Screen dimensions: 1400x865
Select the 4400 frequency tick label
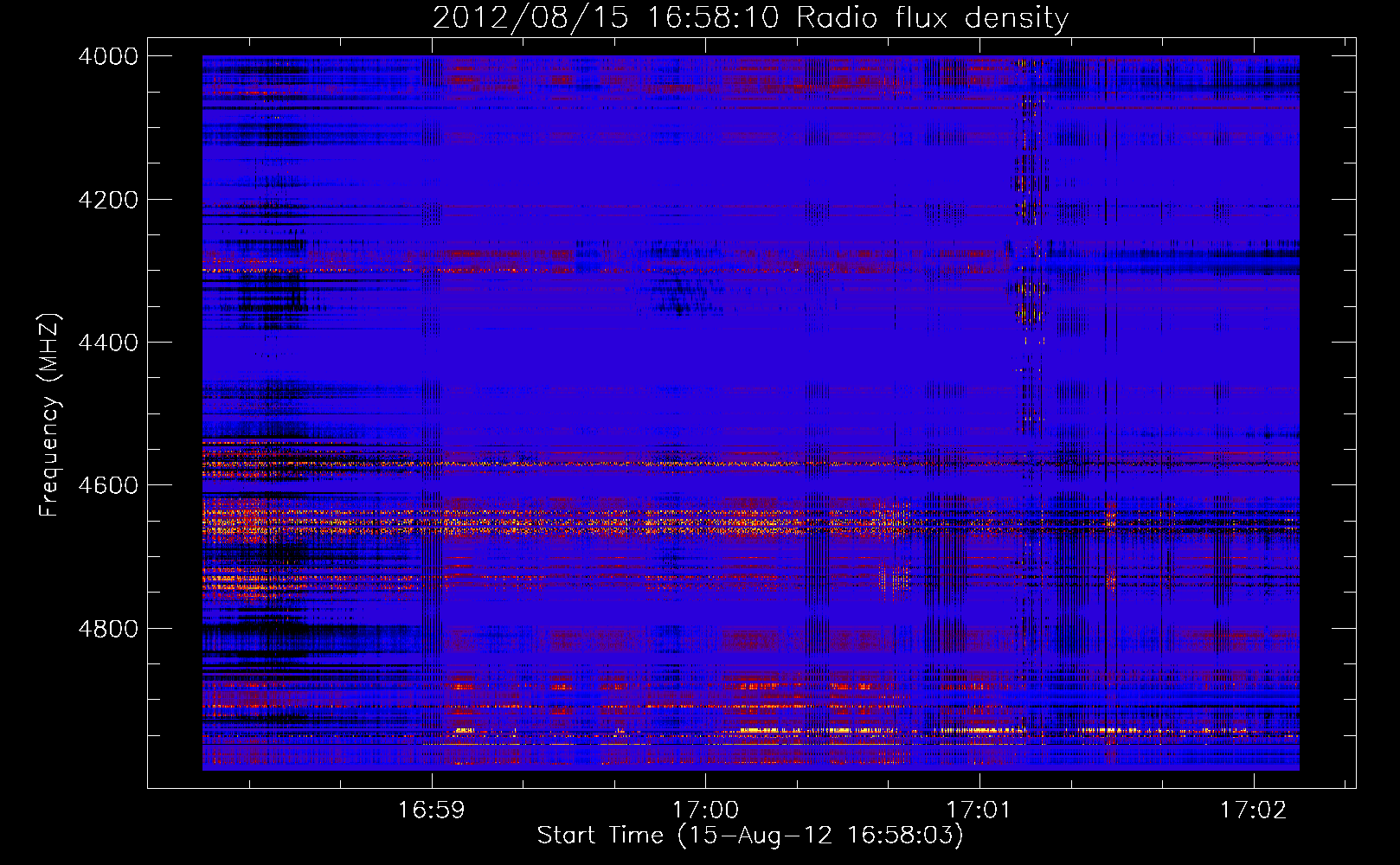click(108, 343)
